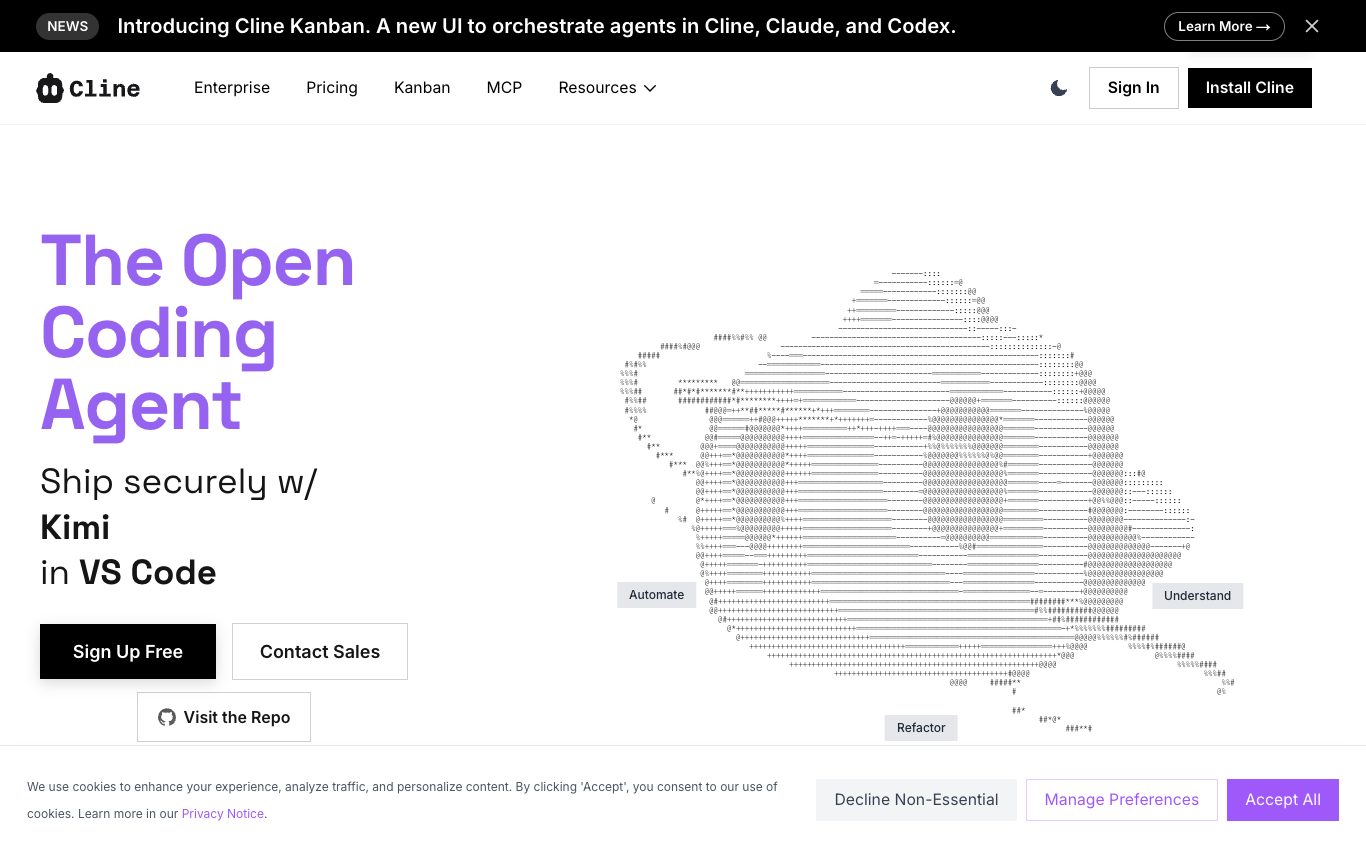Dismiss the news banner with X icon
1366x854 pixels.
pos(1312,26)
